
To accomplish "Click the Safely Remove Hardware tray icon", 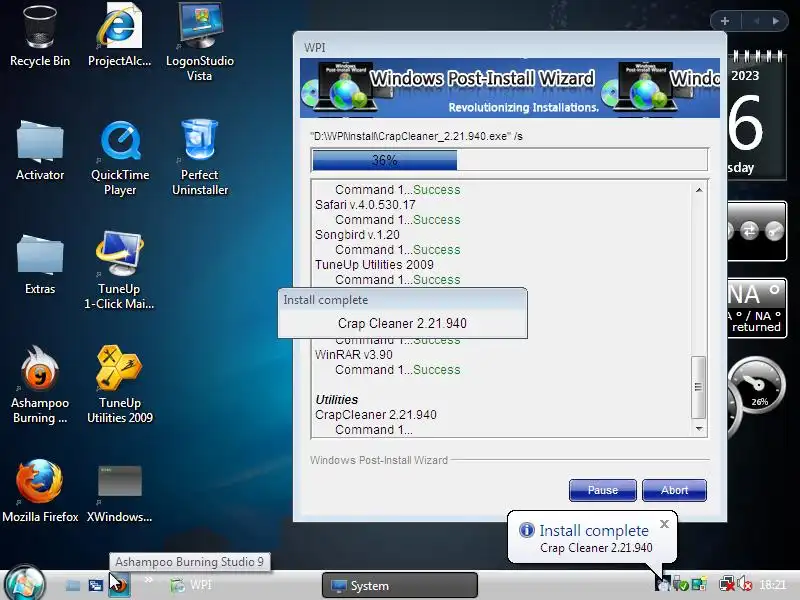I will [681, 584].
